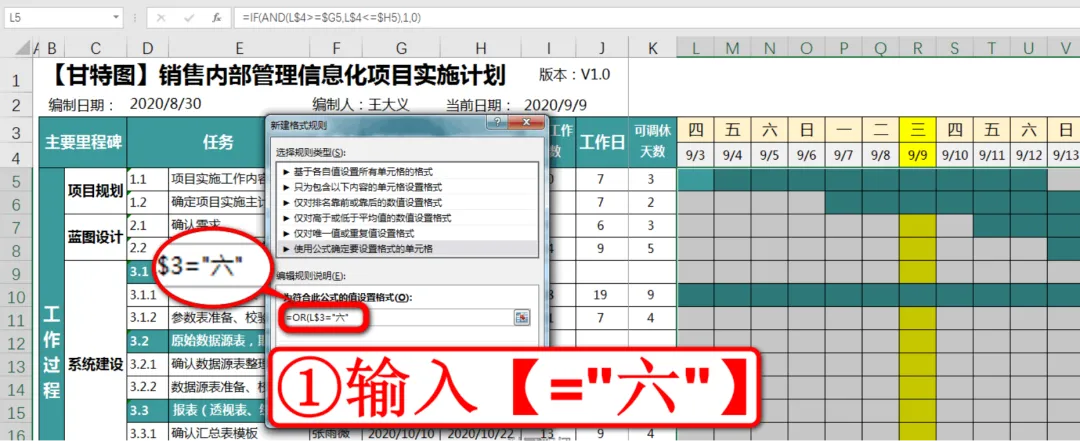Click the 主要里程碑 header cell

point(83,143)
